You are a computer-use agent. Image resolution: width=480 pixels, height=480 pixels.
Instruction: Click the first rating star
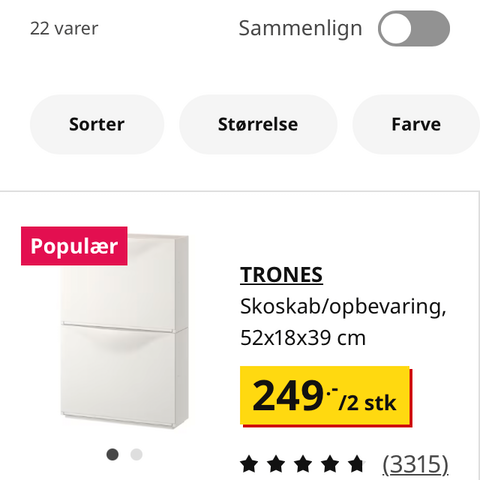point(249,464)
